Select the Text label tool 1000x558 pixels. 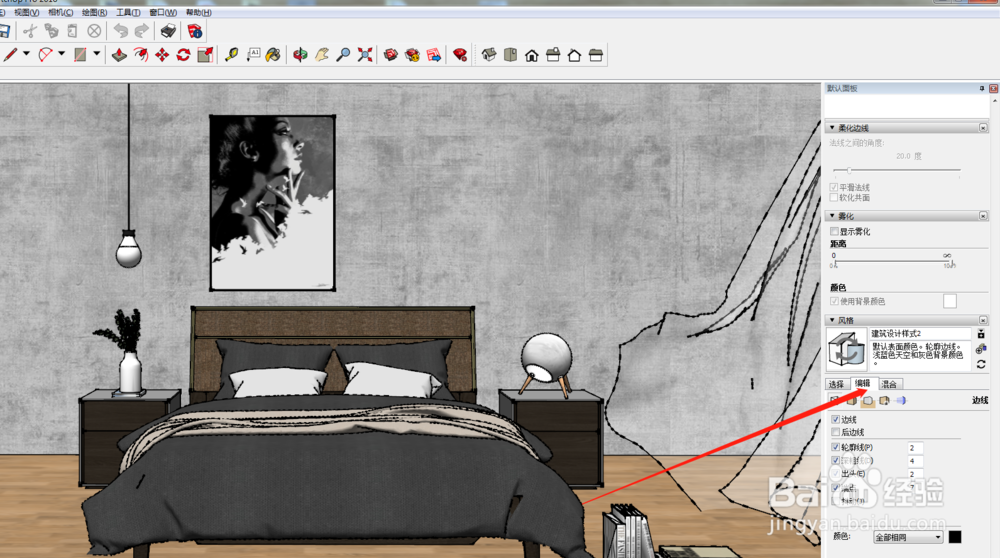[x=253, y=55]
